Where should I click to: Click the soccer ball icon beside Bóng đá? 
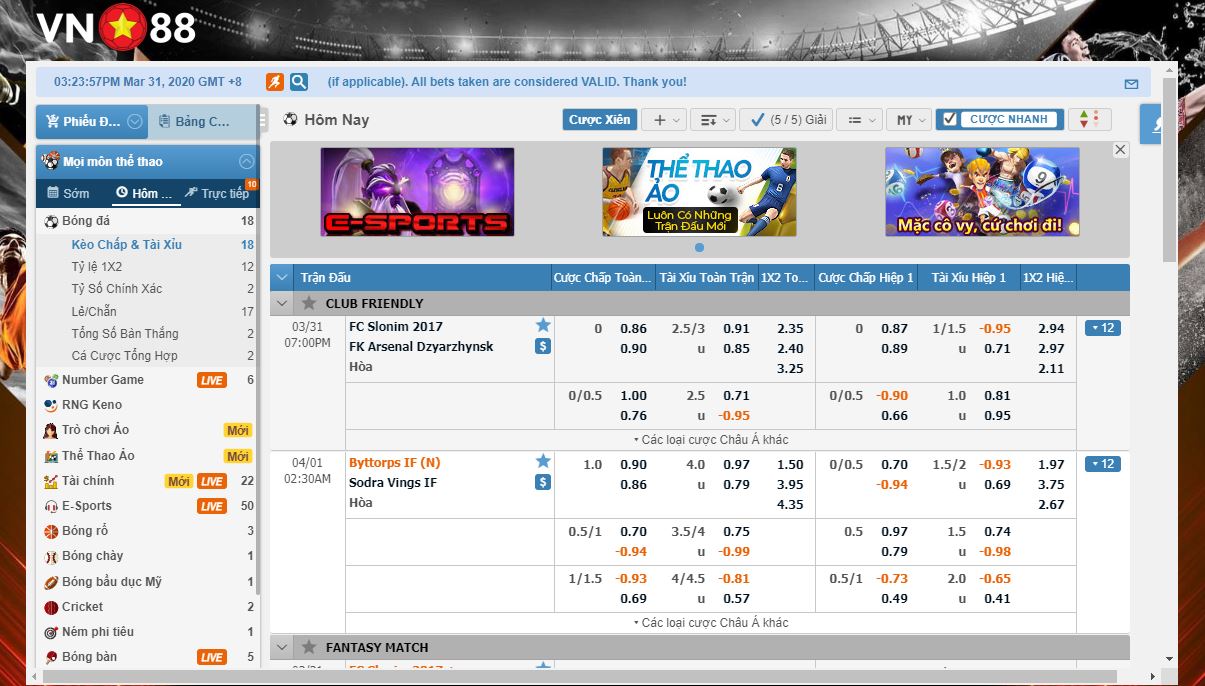tap(51, 221)
